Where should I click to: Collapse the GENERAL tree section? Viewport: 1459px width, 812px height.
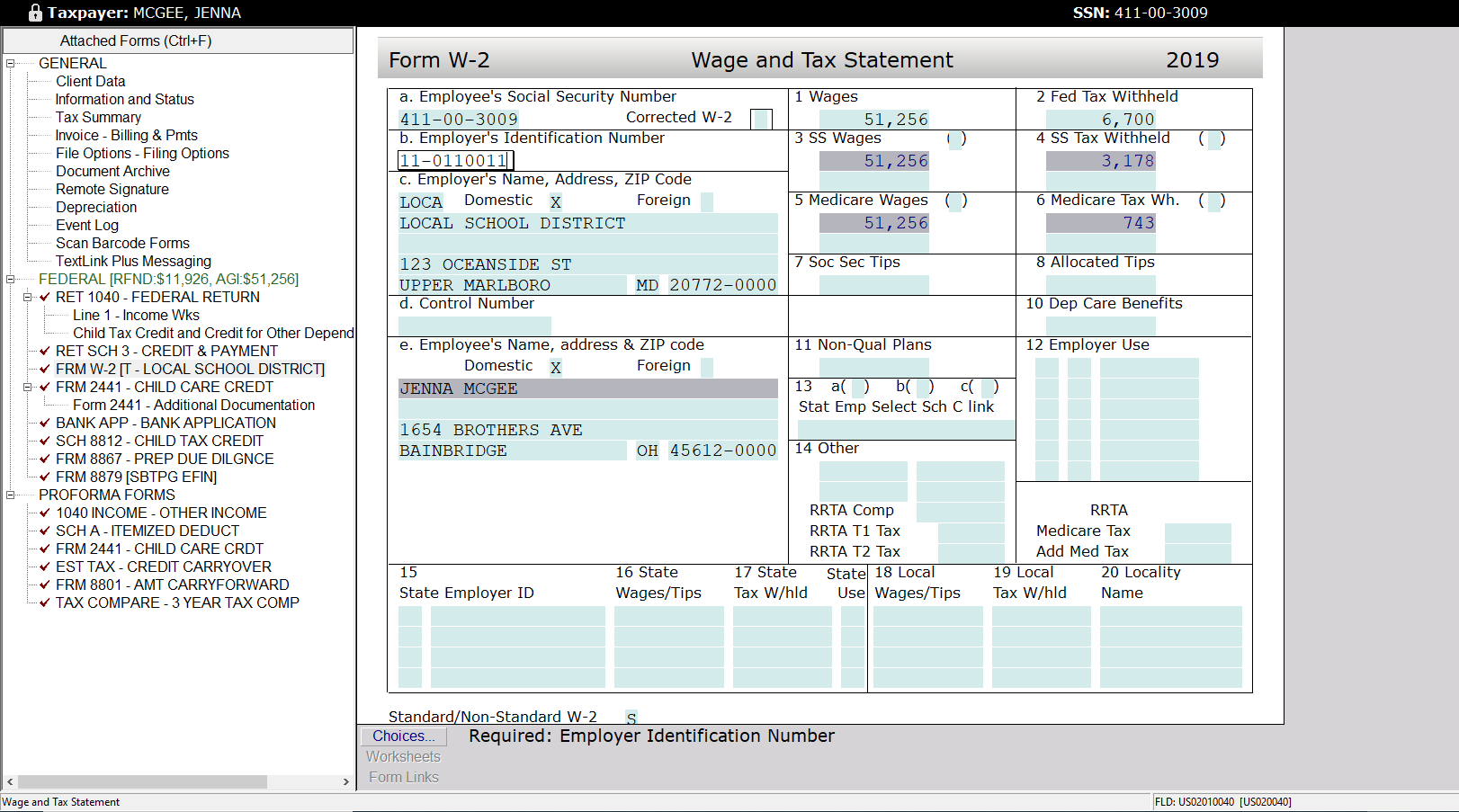point(11,63)
